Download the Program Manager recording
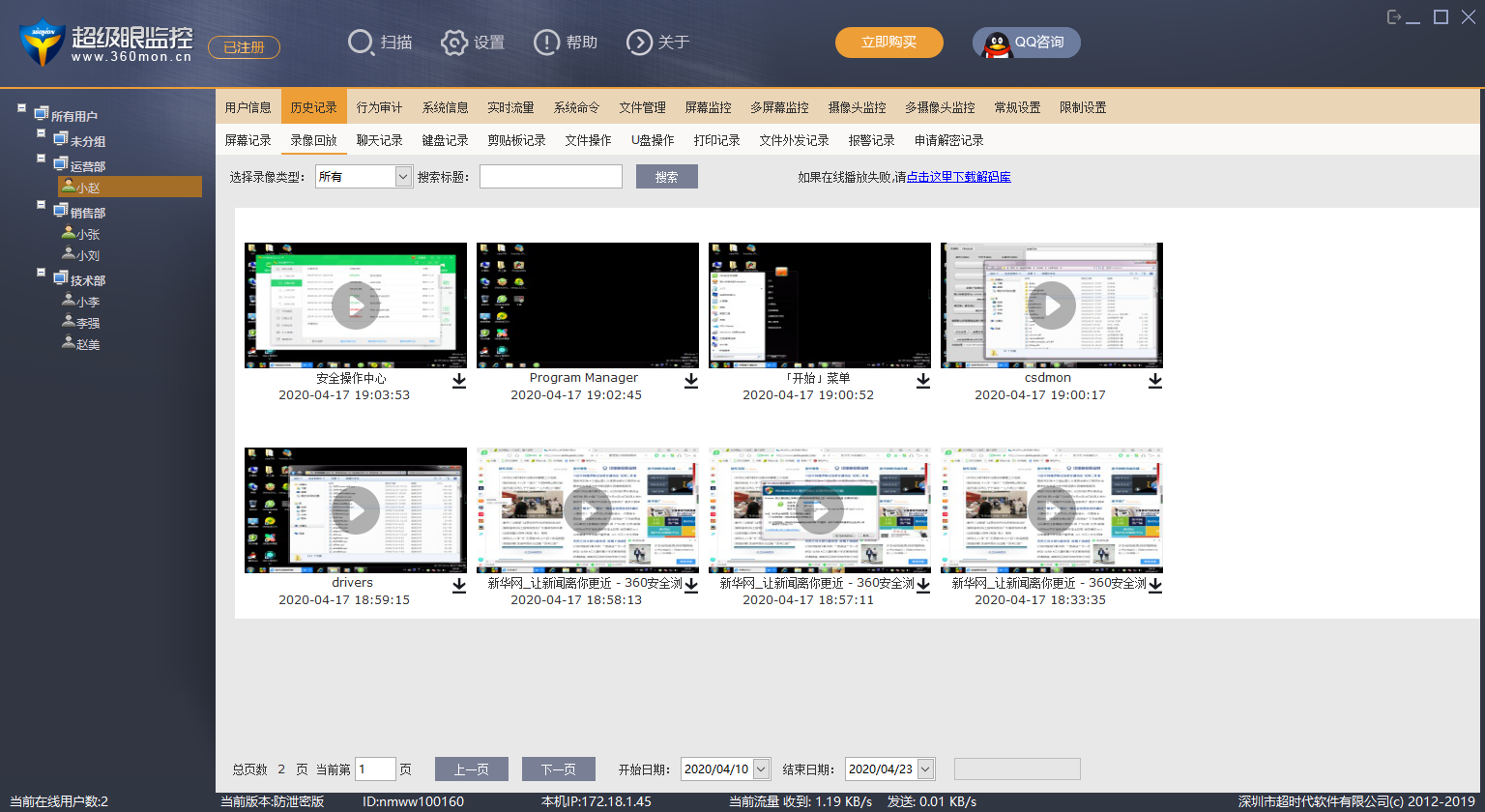 (x=691, y=381)
